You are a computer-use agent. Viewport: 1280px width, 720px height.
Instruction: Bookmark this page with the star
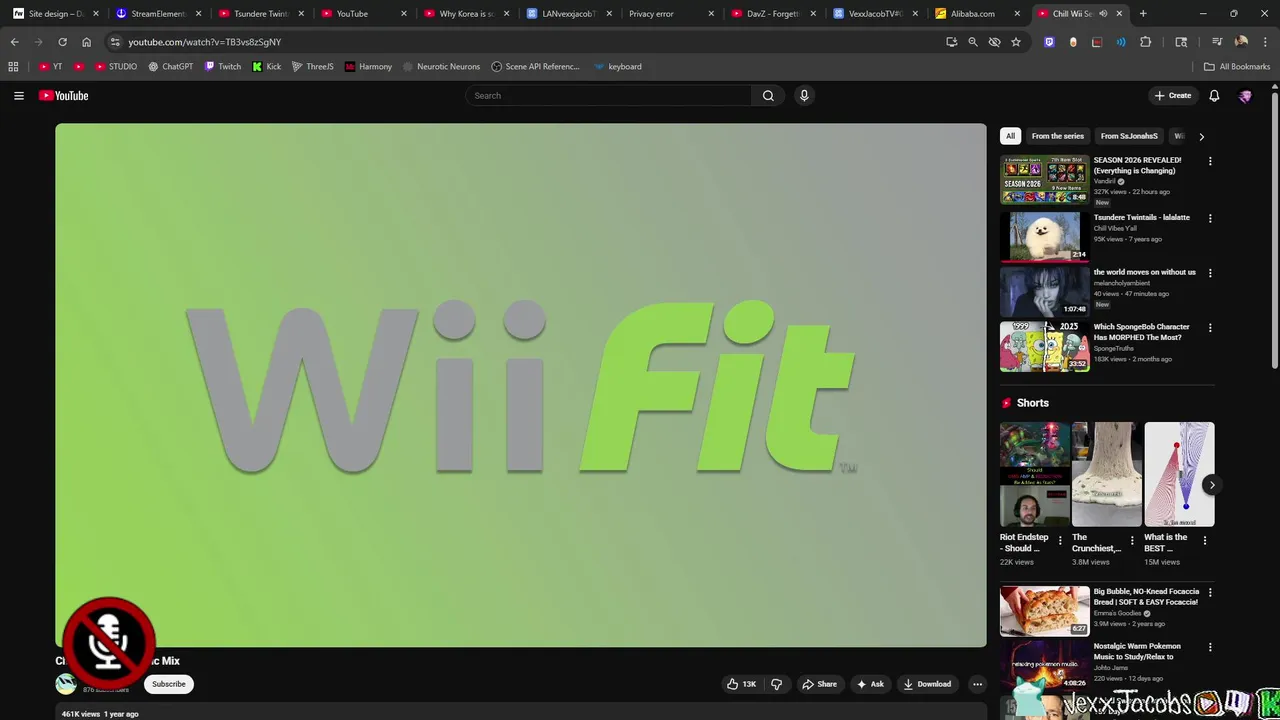(x=1016, y=42)
